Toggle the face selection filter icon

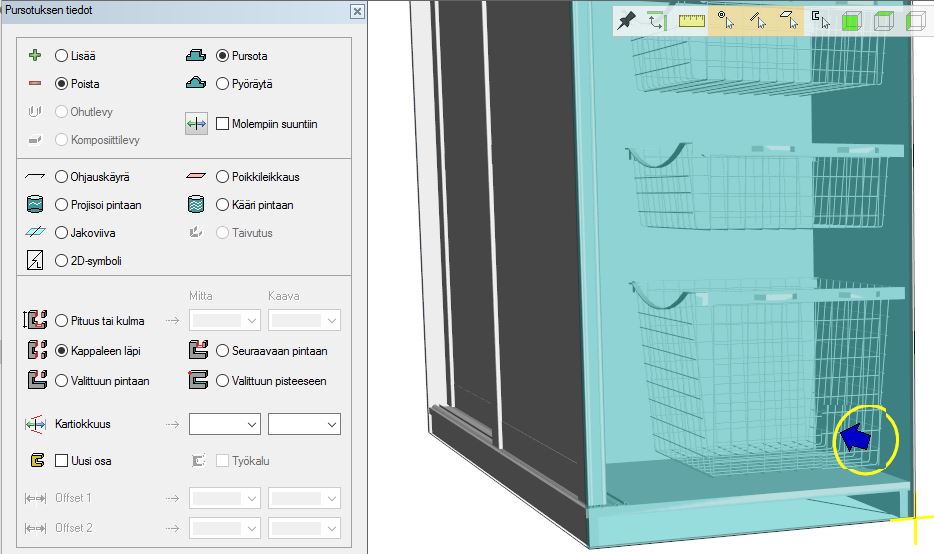789,21
